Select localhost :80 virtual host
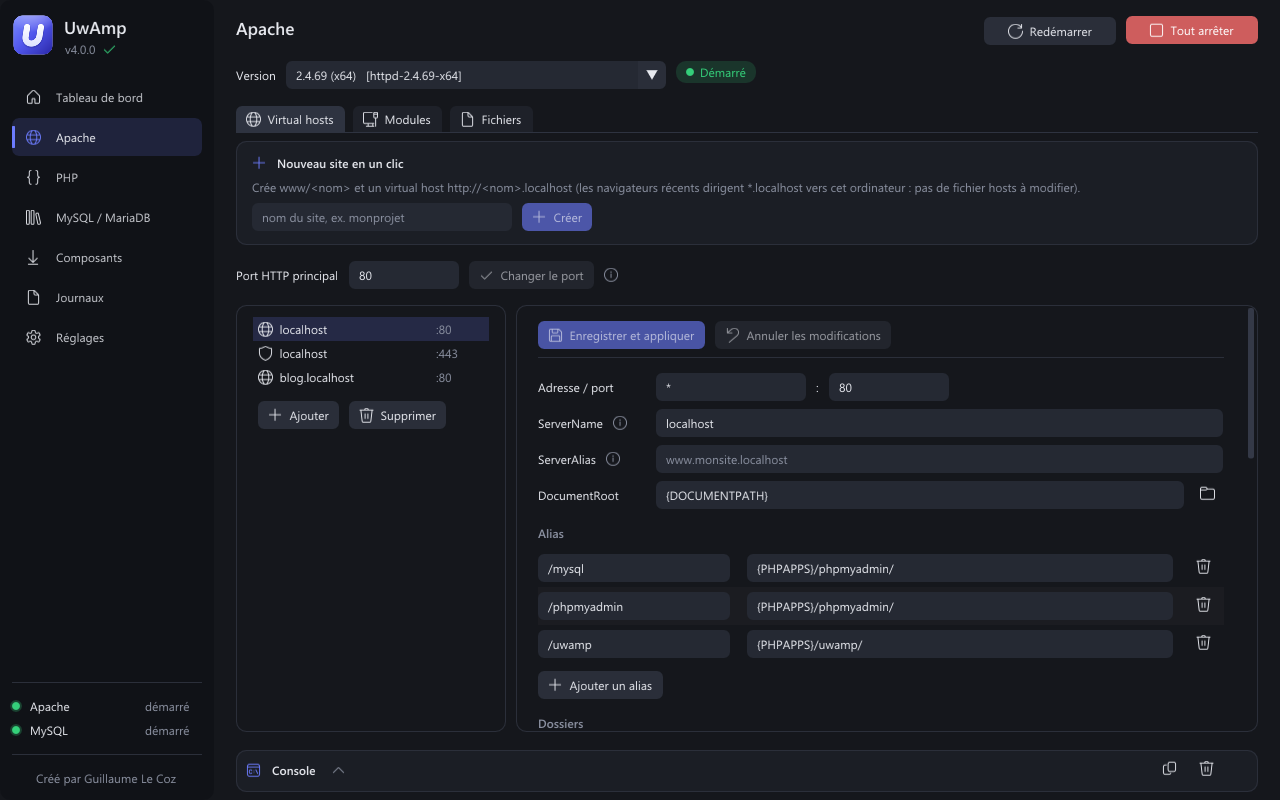Image resolution: width=1280 pixels, height=800 pixels. coord(371,330)
